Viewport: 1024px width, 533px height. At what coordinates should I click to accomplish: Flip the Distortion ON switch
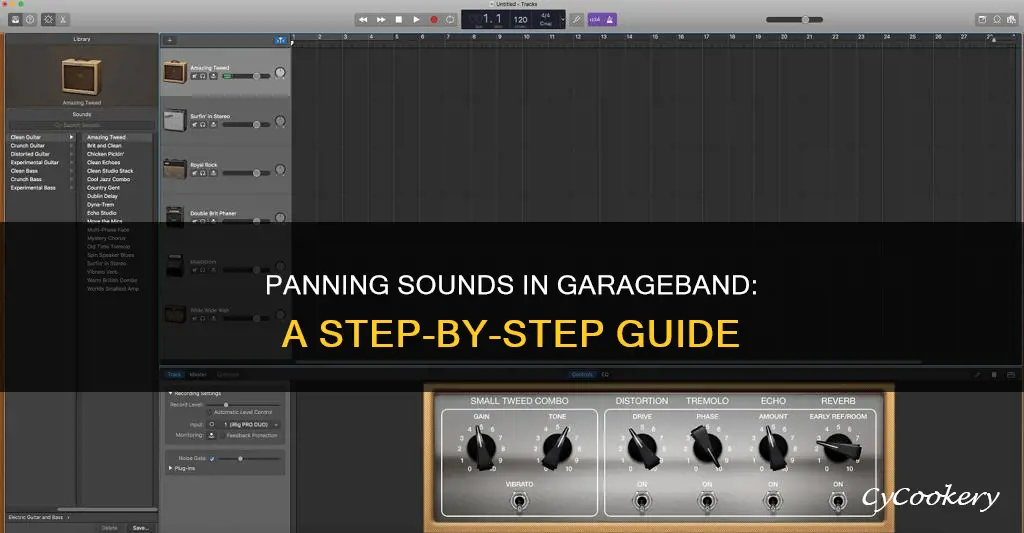pyautogui.click(x=642, y=502)
